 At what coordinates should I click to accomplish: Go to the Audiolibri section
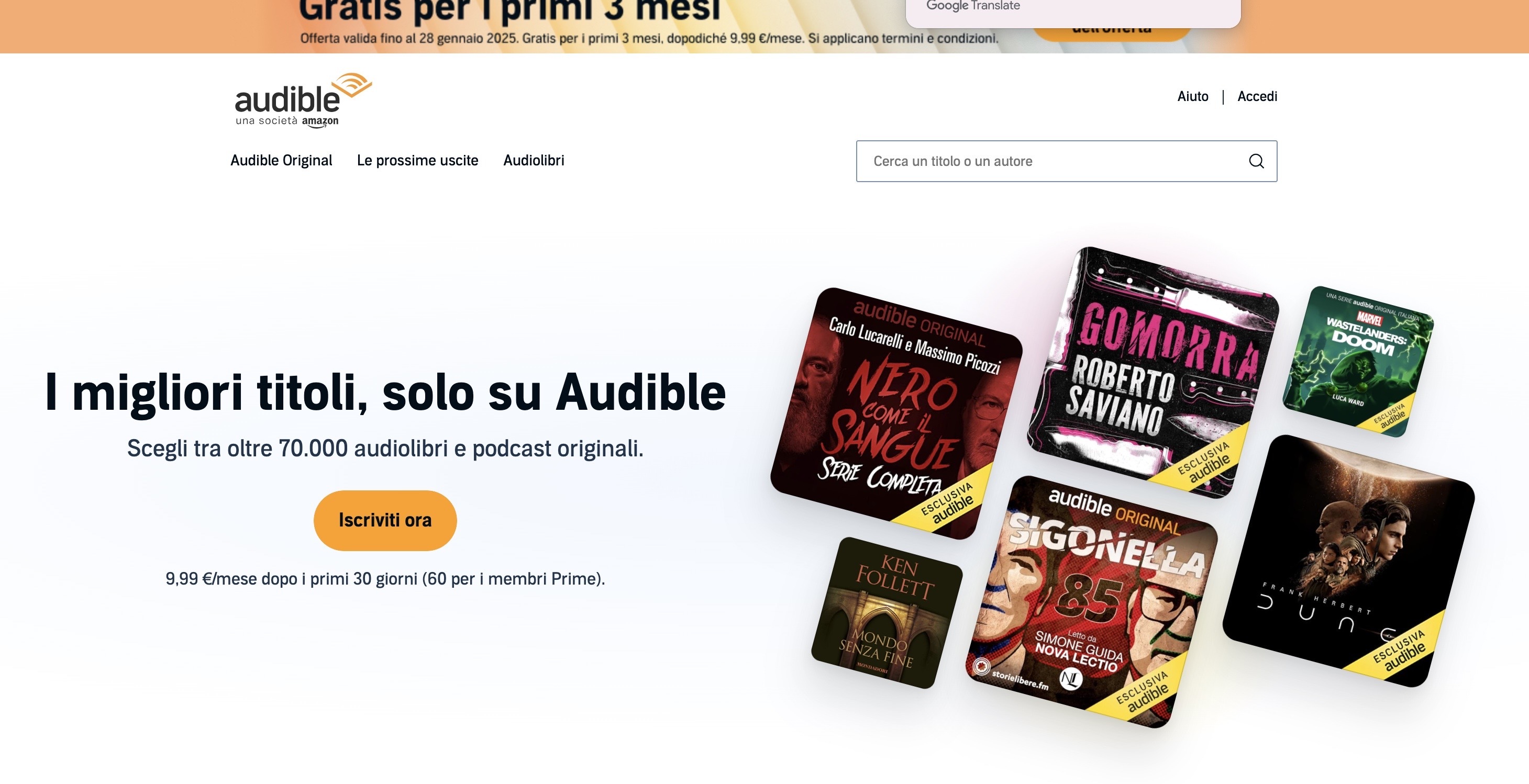tap(534, 161)
